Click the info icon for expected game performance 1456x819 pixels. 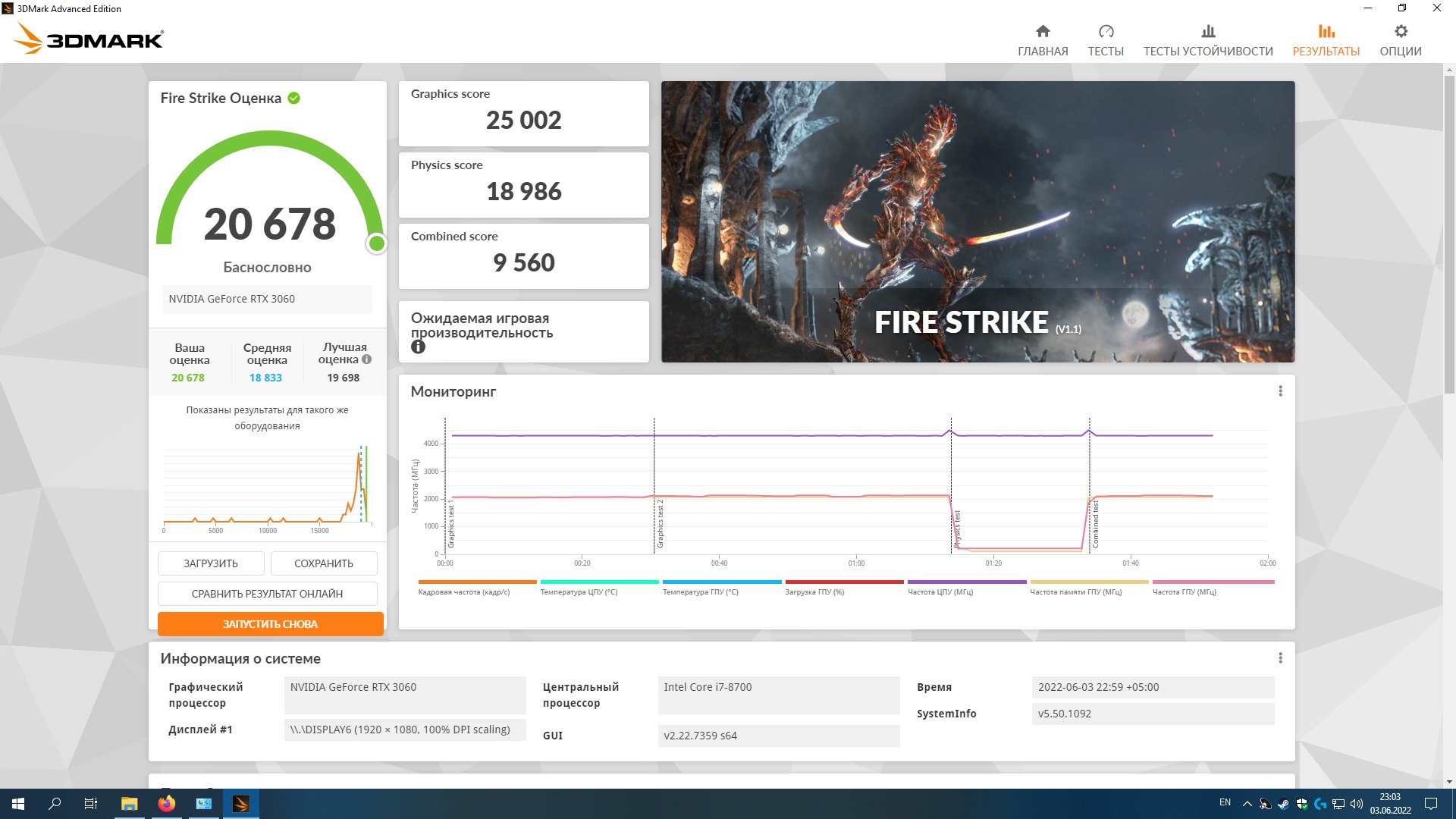coord(418,347)
